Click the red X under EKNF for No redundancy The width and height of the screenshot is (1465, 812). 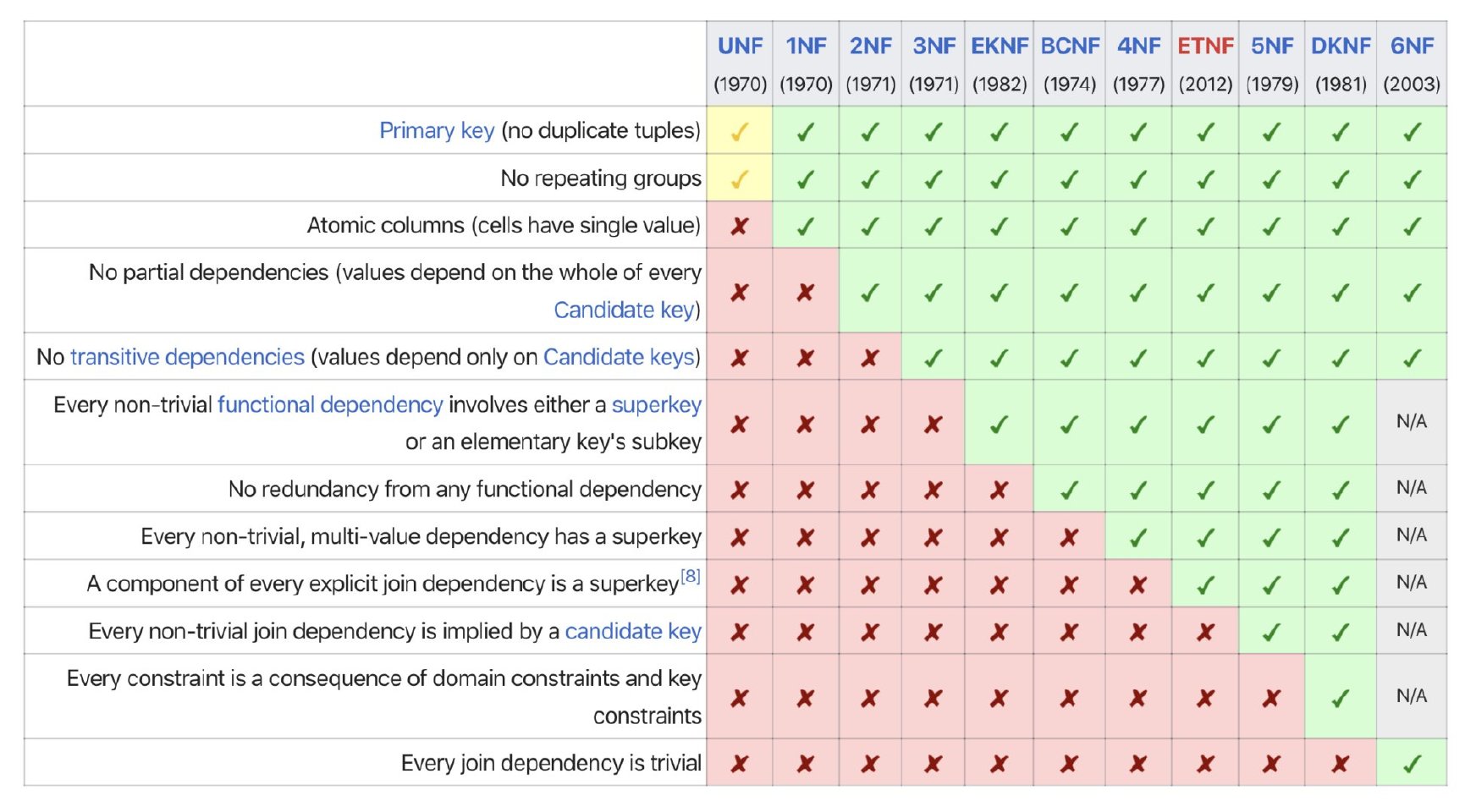[x=999, y=489]
